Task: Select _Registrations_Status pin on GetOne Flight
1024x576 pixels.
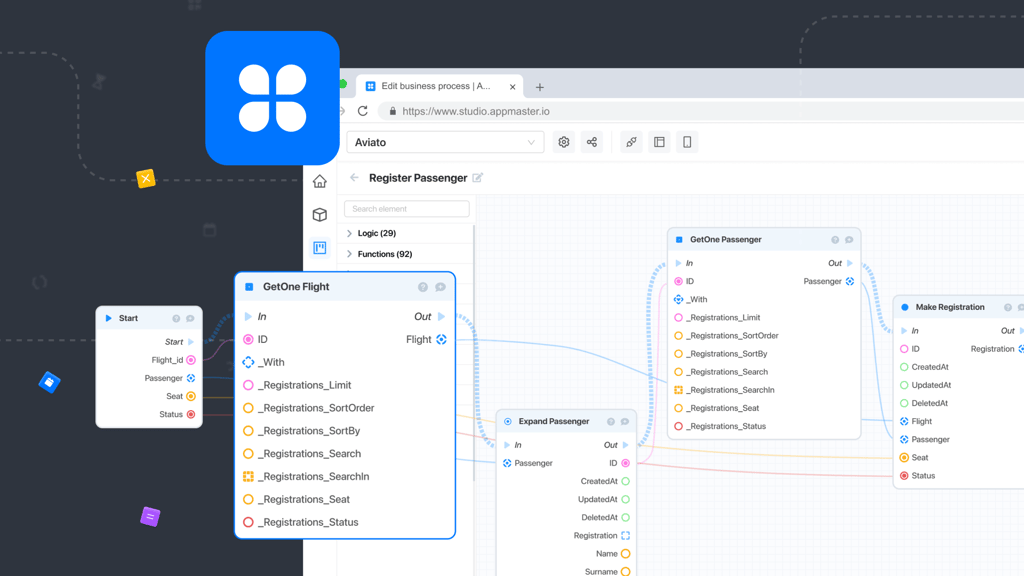Action: point(249,522)
